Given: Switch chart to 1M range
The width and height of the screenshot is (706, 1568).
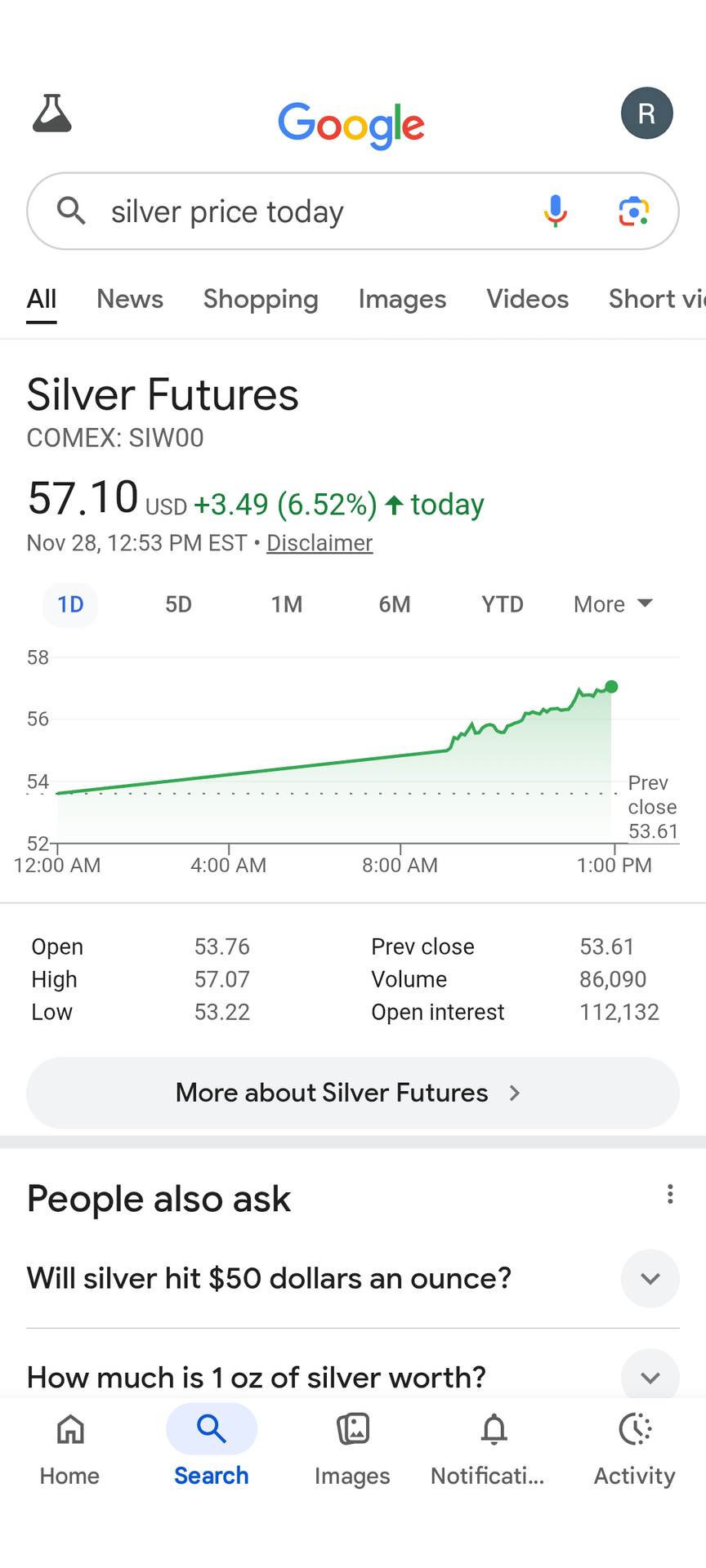Looking at the screenshot, I should [x=287, y=604].
